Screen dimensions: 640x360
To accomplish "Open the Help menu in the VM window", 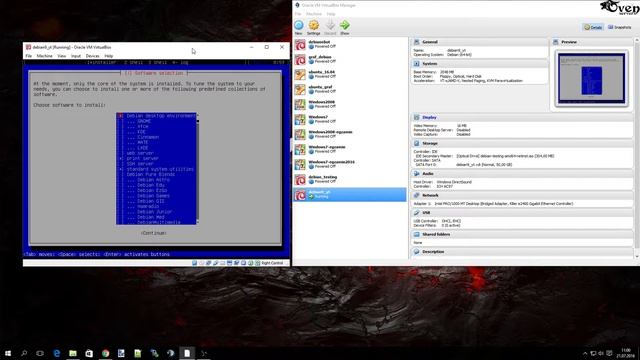I will (x=109, y=56).
